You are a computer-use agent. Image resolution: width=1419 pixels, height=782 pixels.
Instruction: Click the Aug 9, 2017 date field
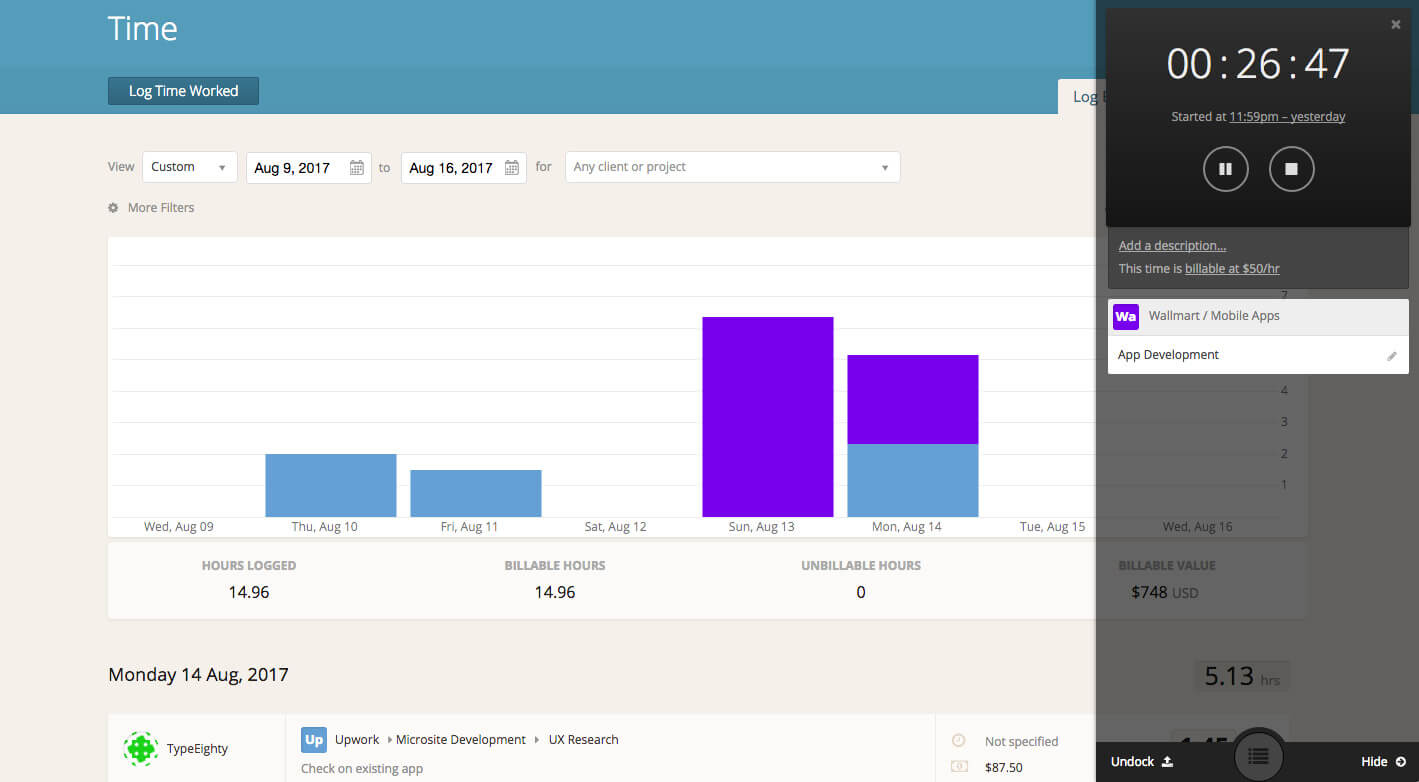coord(309,167)
